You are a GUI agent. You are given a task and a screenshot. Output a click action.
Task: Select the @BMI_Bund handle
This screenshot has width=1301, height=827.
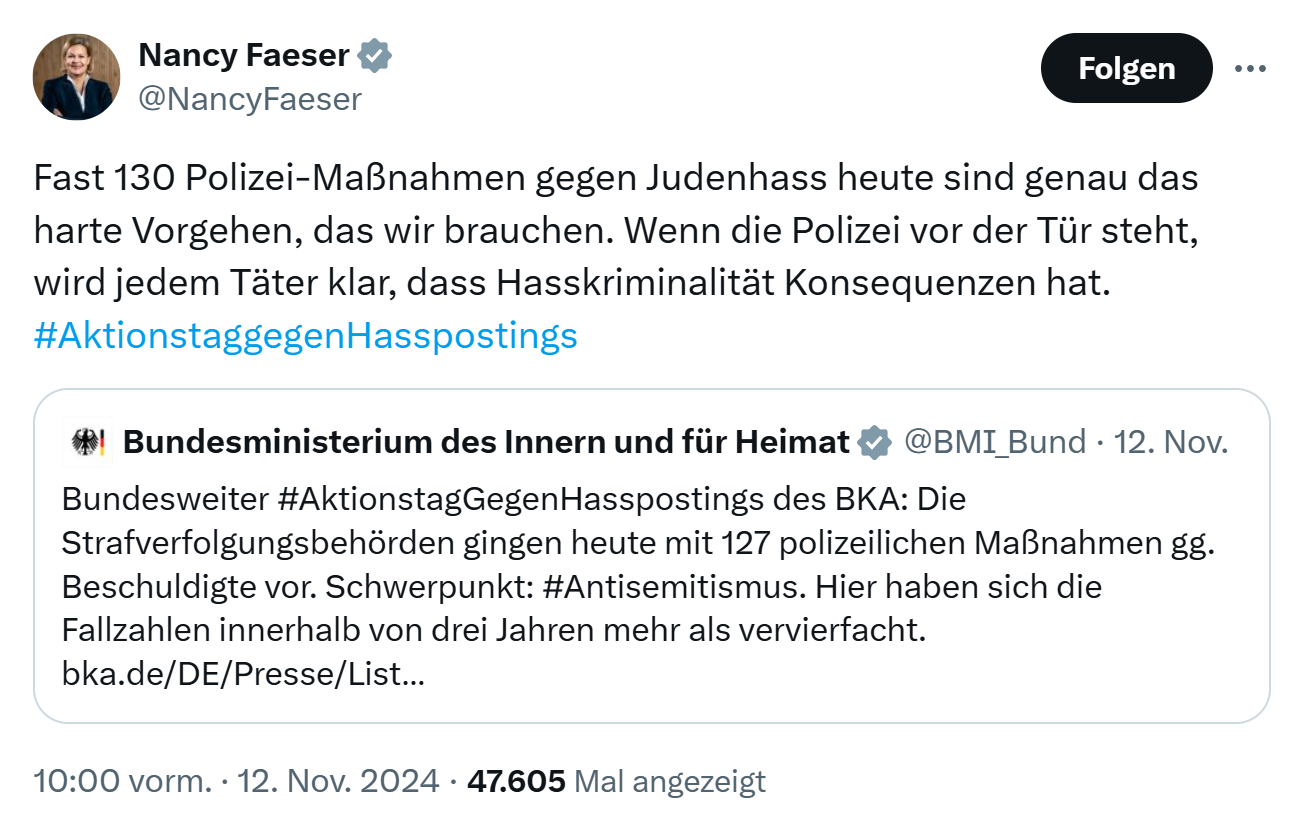994,442
